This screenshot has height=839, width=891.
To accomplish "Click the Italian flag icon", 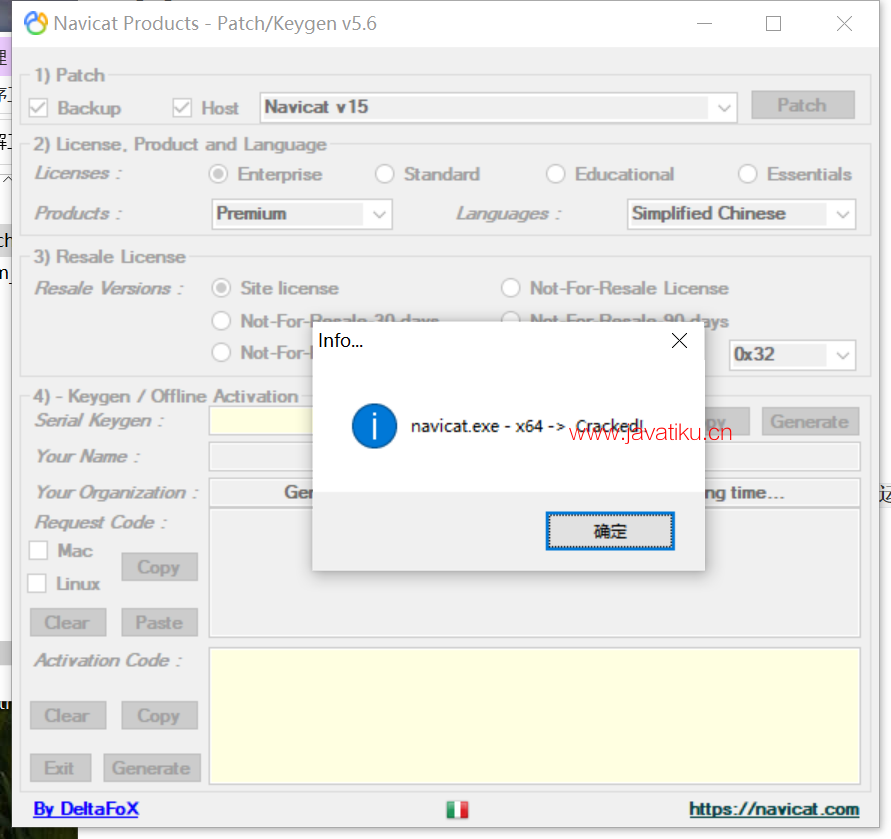I will (x=457, y=809).
